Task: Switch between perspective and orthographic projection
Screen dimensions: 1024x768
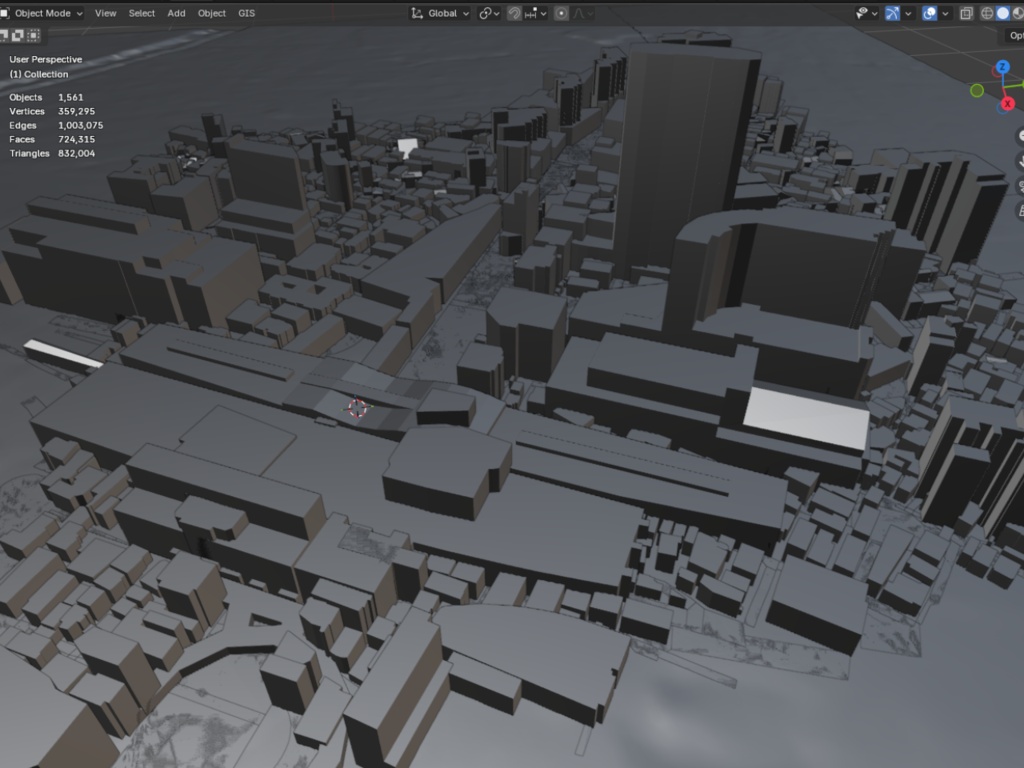Action: coord(1019,211)
